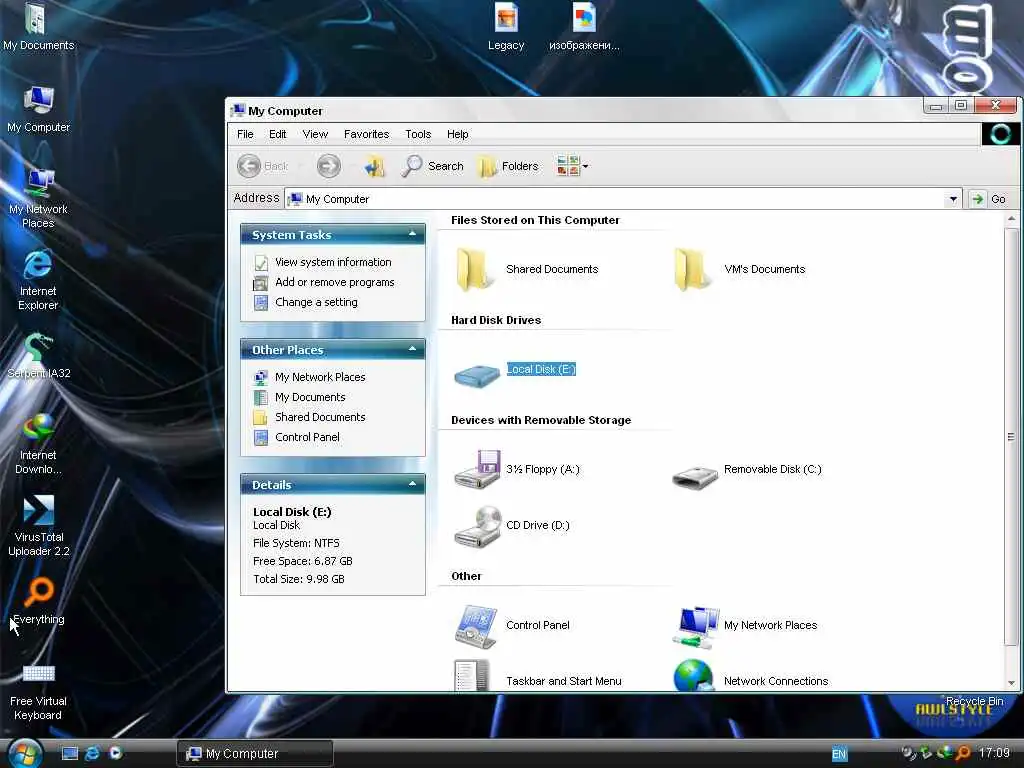This screenshot has width=1024, height=768.
Task: Select VirusTotal Uploader 2.2 desktop icon
Action: point(39,526)
